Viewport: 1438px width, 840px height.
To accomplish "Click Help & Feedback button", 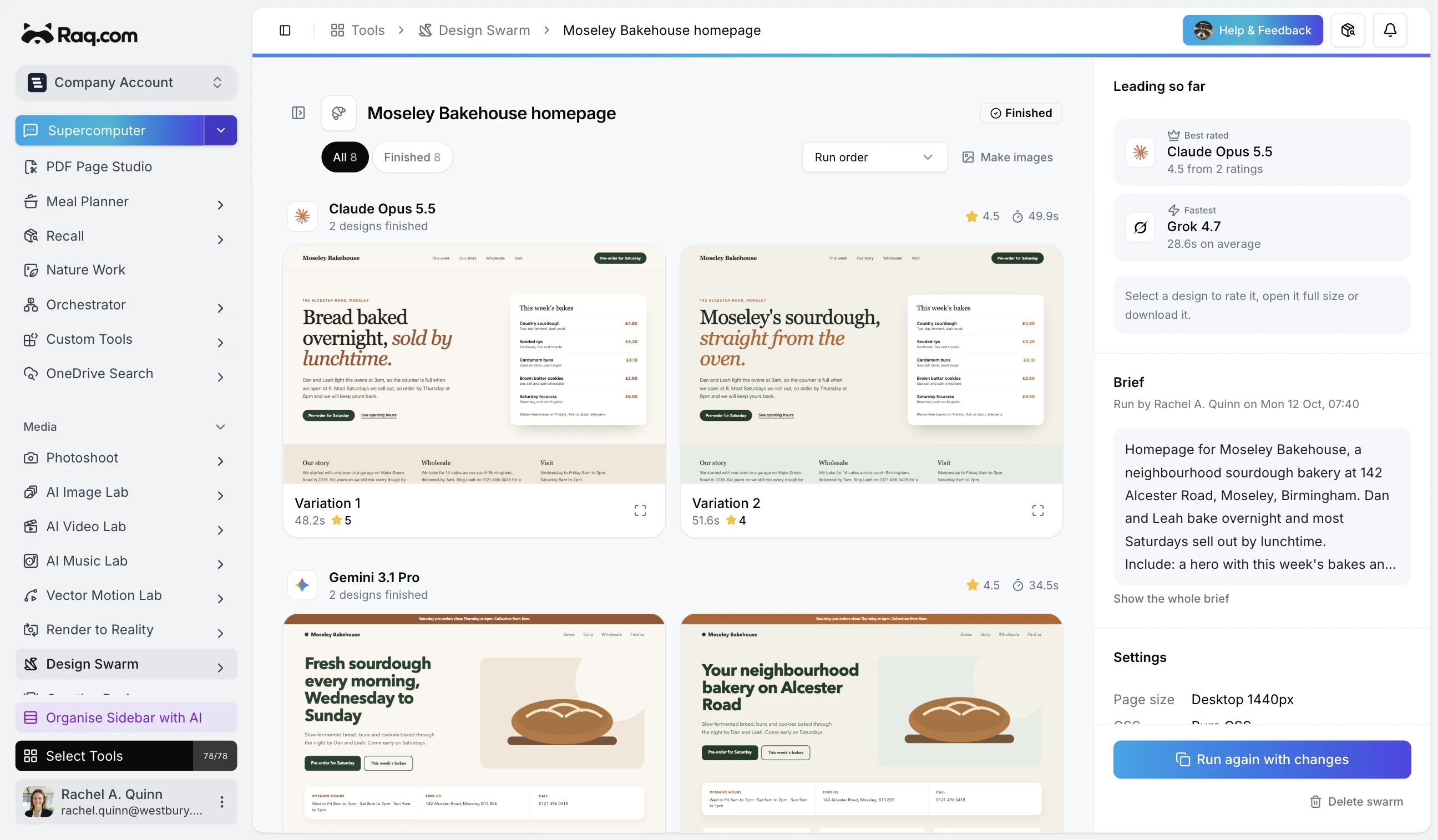I will (x=1252, y=30).
